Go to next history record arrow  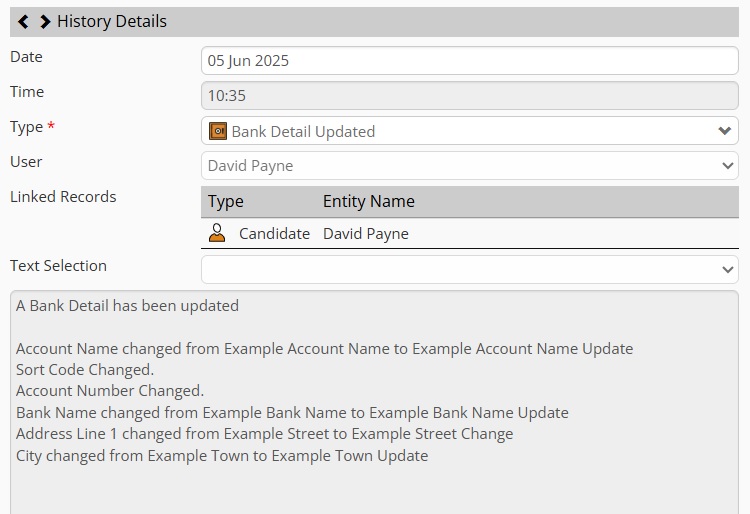tap(44, 22)
